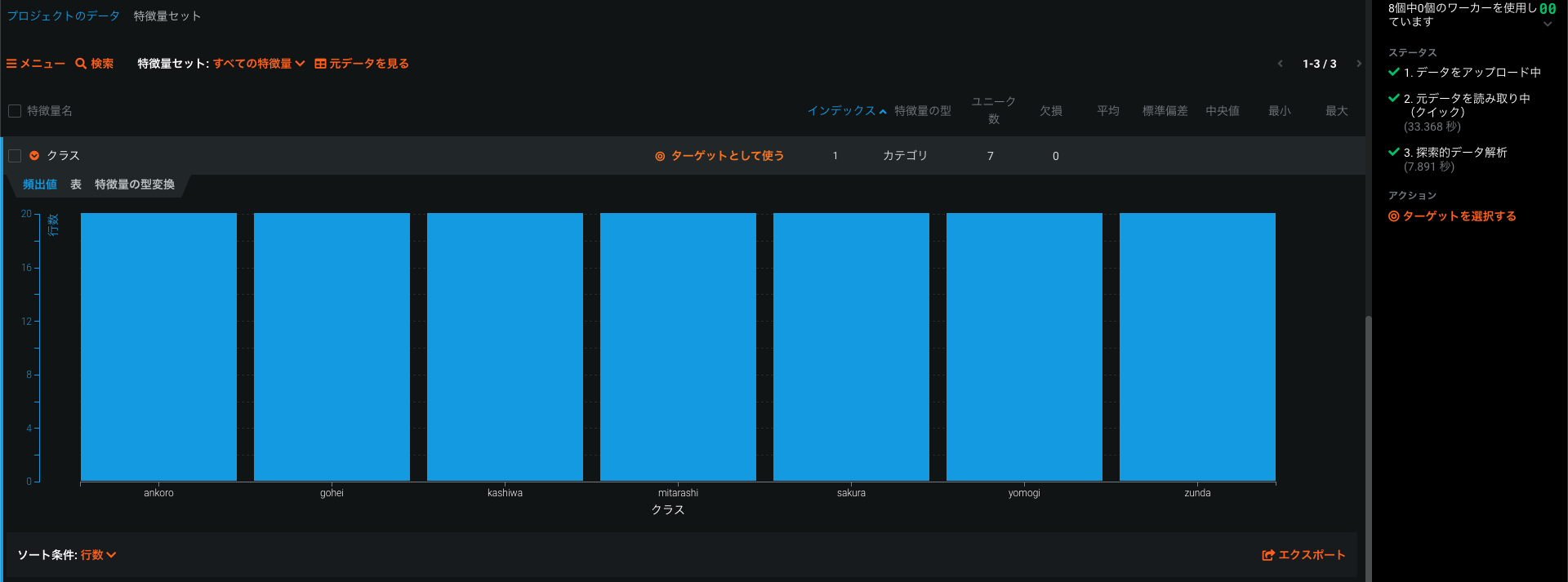This screenshot has height=582, width=1568.
Task: Open the 特徴量の型変換 tab
Action: (135, 184)
